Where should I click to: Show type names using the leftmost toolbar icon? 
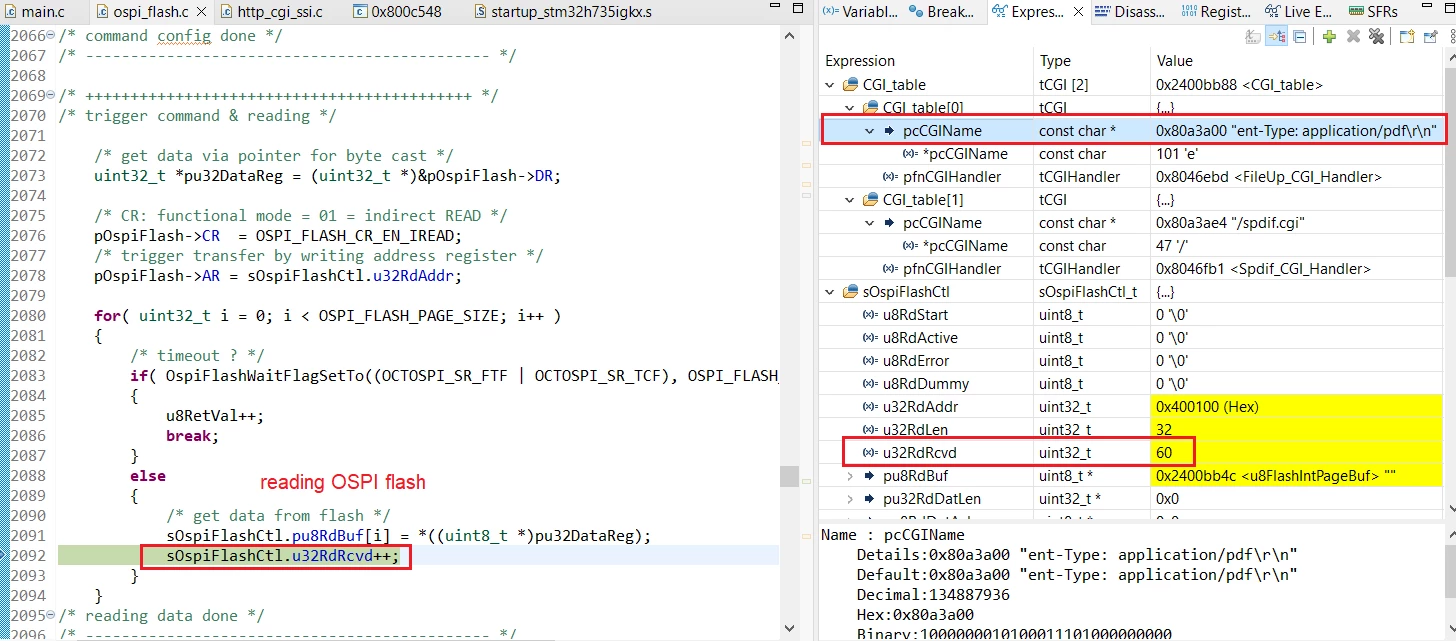click(x=1254, y=37)
